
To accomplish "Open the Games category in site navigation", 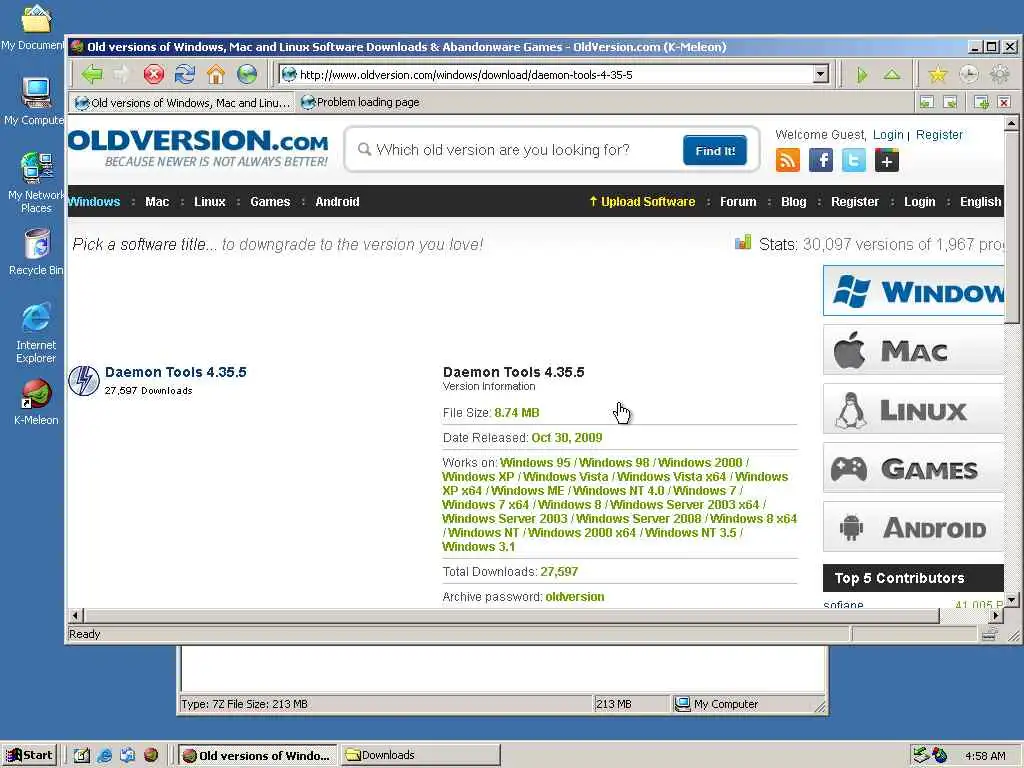I will coord(270,202).
